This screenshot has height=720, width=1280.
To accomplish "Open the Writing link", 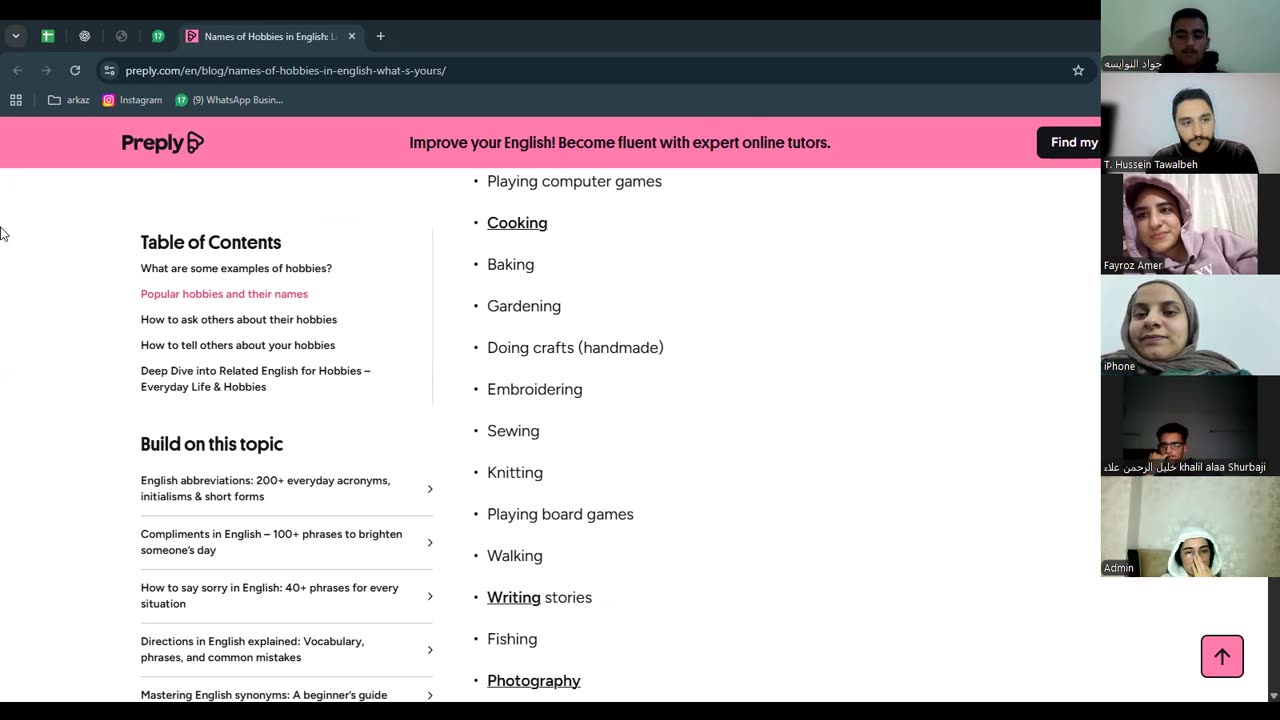I will tap(514, 597).
